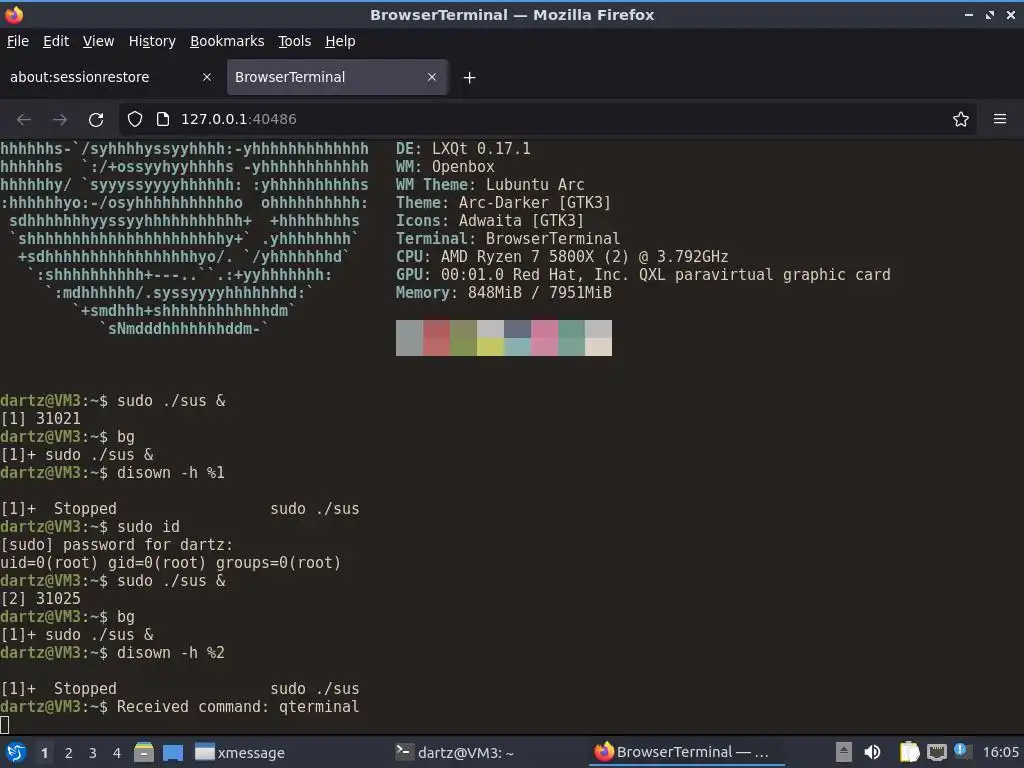Open the volume control speaker icon
This screenshot has width=1024, height=768.
872,752
